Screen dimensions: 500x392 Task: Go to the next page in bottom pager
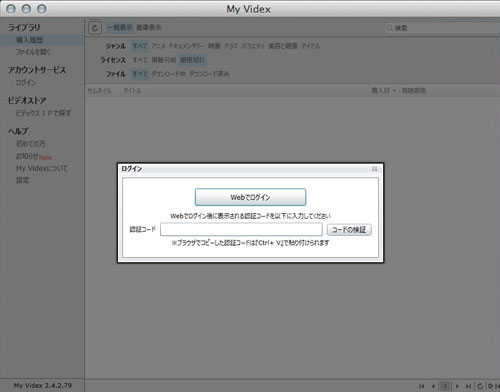tap(457, 386)
